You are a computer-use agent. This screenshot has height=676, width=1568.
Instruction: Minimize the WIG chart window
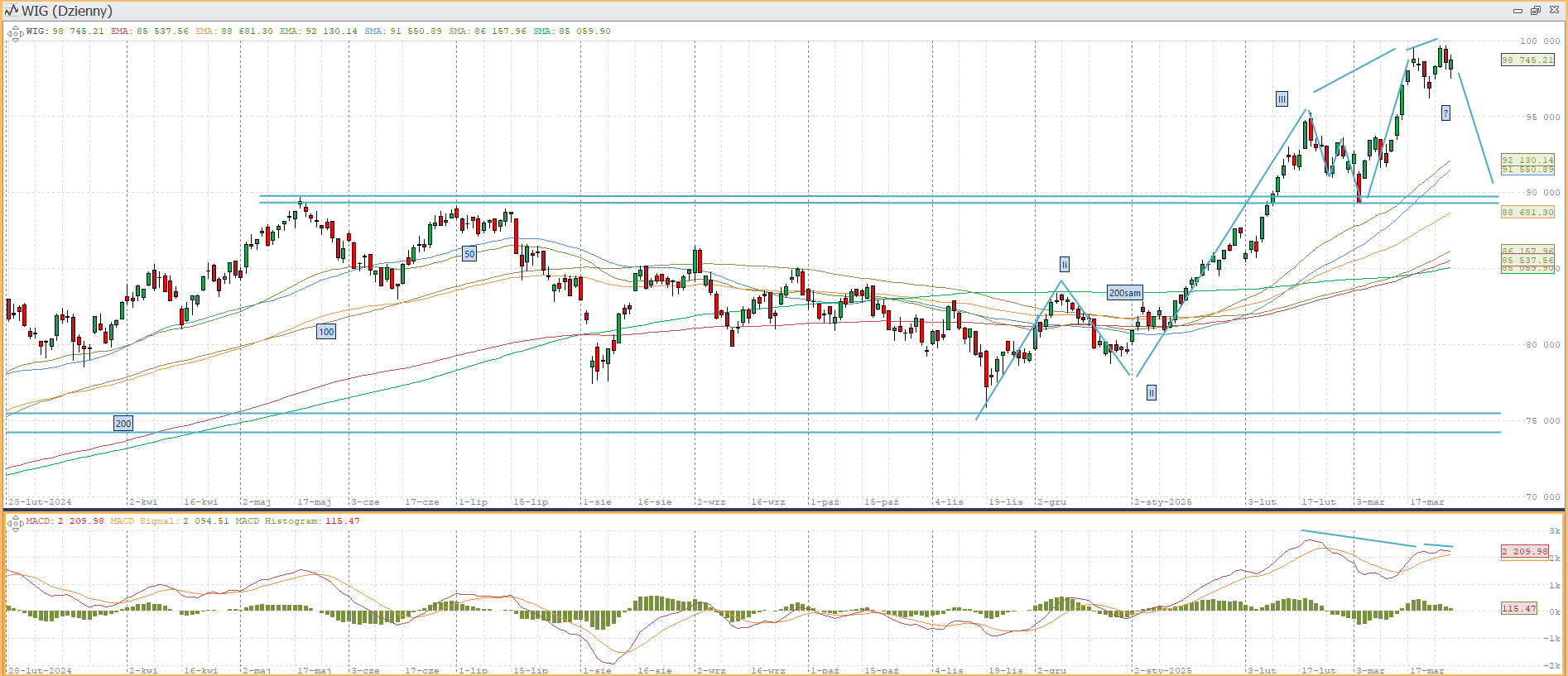[1517, 11]
